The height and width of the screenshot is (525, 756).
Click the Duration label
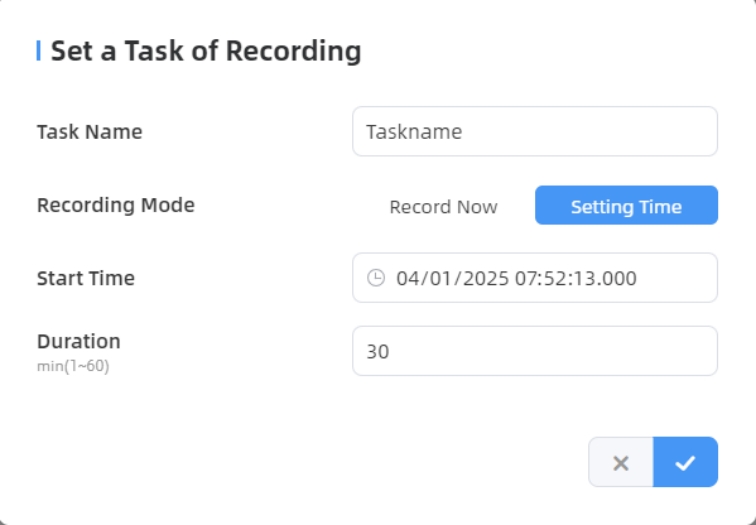79,341
